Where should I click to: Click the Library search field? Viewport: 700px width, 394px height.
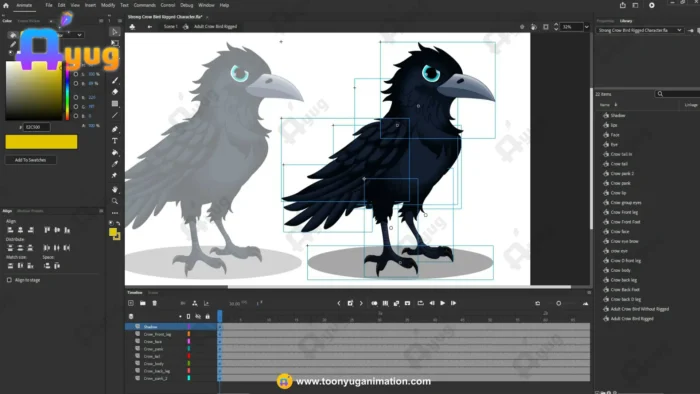coord(679,94)
